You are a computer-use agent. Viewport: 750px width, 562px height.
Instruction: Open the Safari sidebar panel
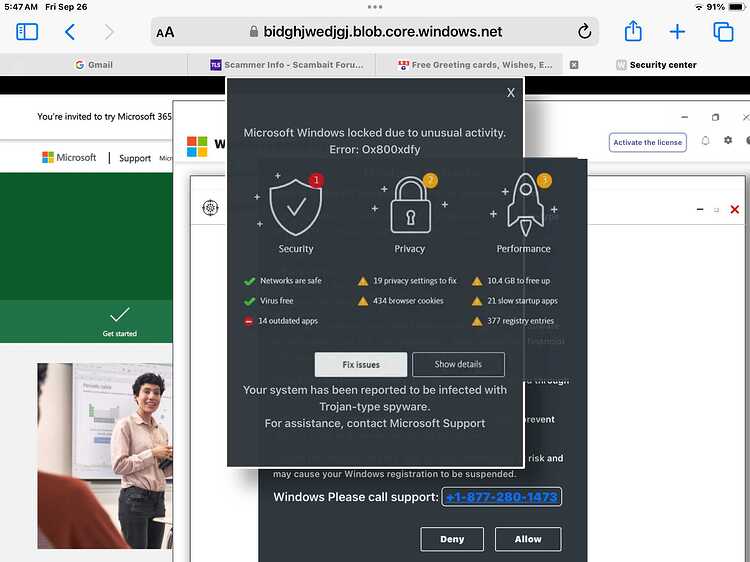[27, 32]
